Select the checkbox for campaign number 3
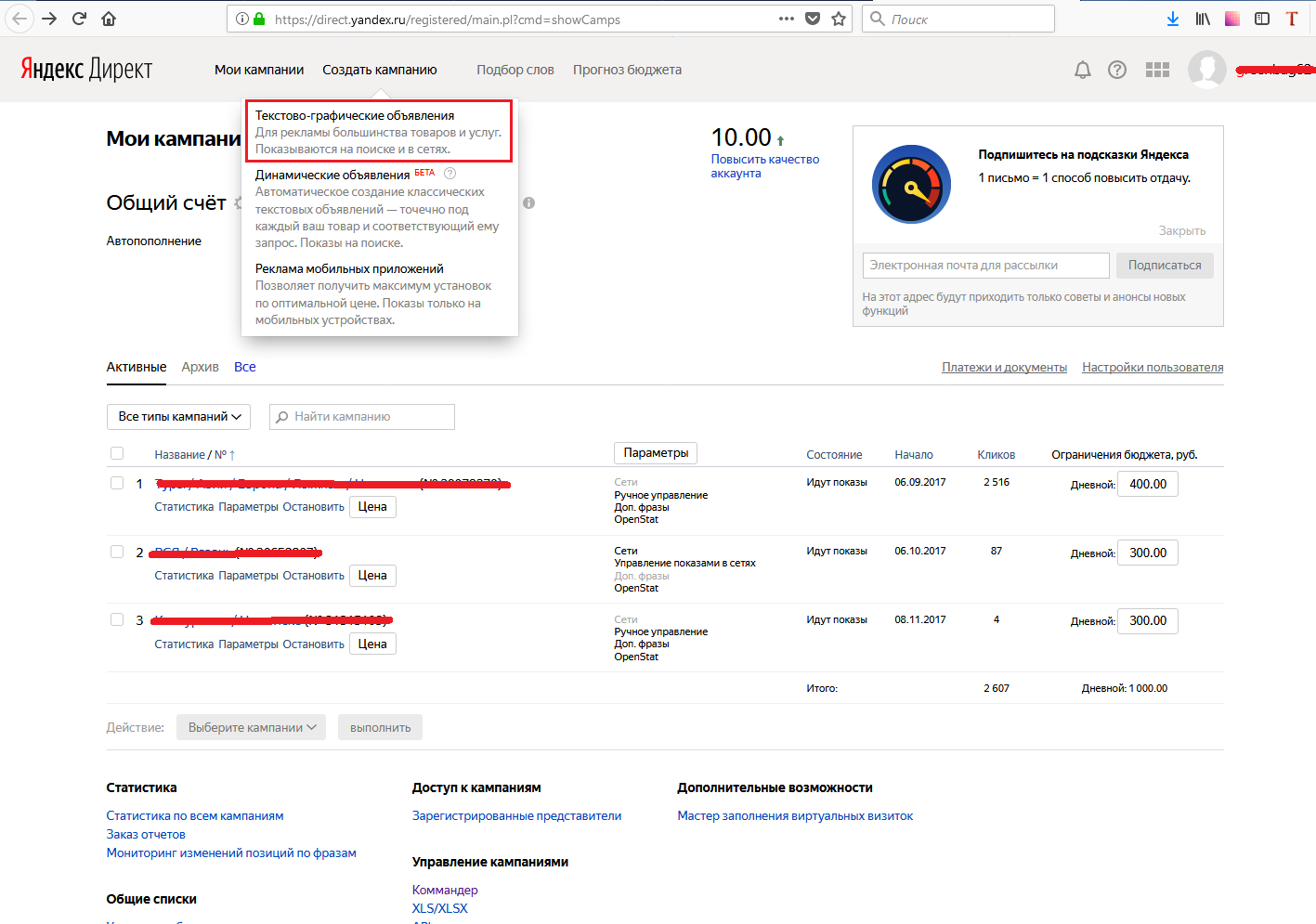The image size is (1316, 924). pos(117,619)
